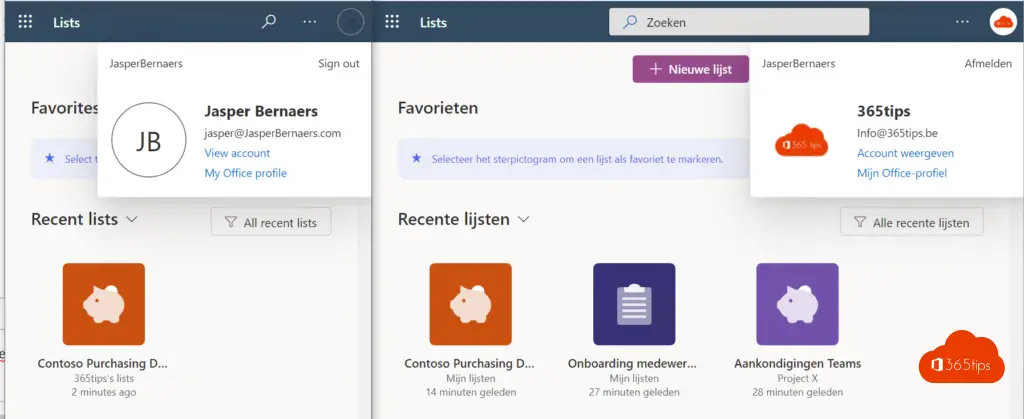Image resolution: width=1024 pixels, height=419 pixels.
Task: Click Jasper Bernaers display name
Action: (x=261, y=111)
